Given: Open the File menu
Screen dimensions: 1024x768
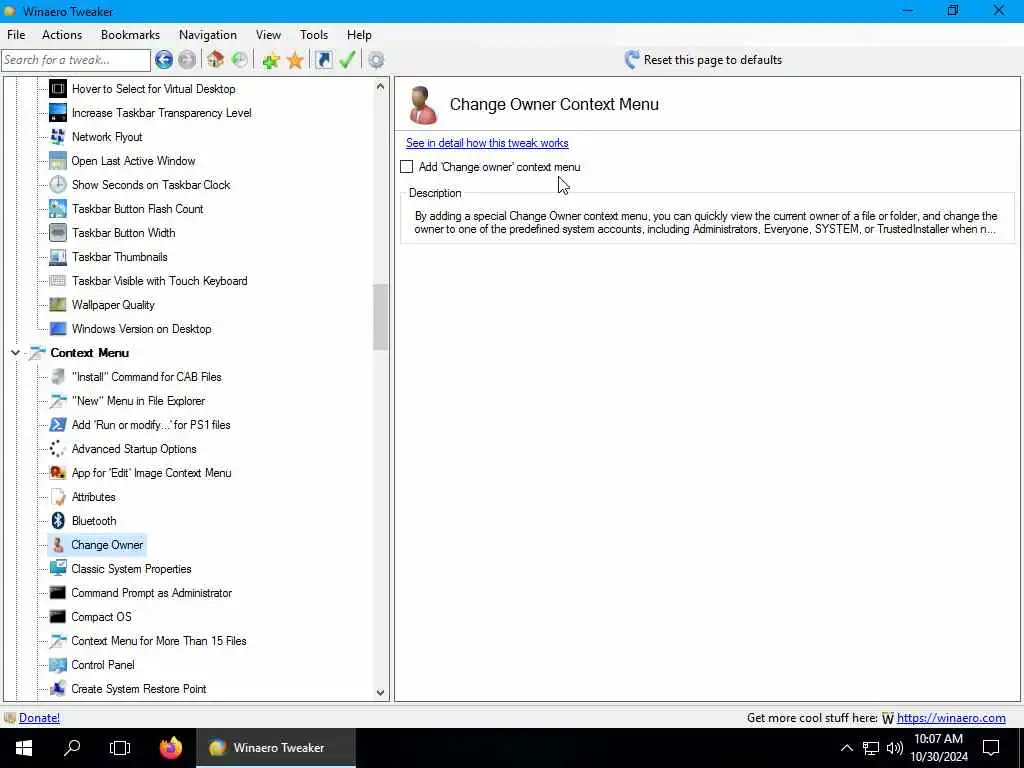Looking at the screenshot, I should (x=16, y=35).
